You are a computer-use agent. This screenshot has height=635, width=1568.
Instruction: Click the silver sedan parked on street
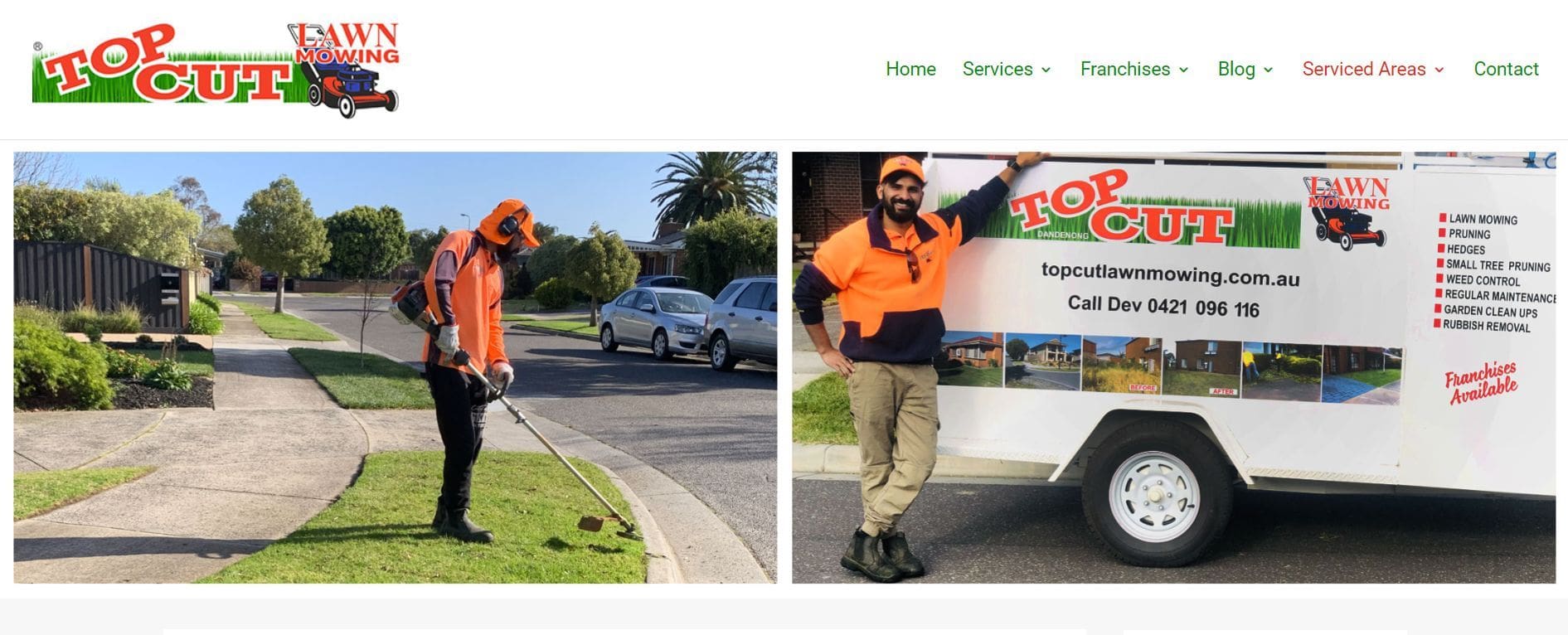coord(655,322)
